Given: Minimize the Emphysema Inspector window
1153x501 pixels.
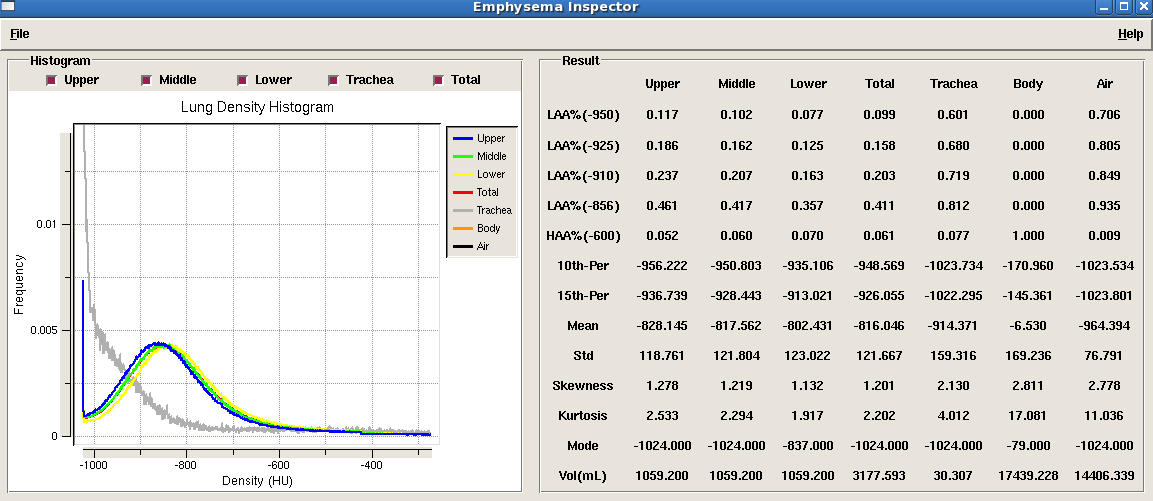Looking at the screenshot, I should tap(1104, 7).
